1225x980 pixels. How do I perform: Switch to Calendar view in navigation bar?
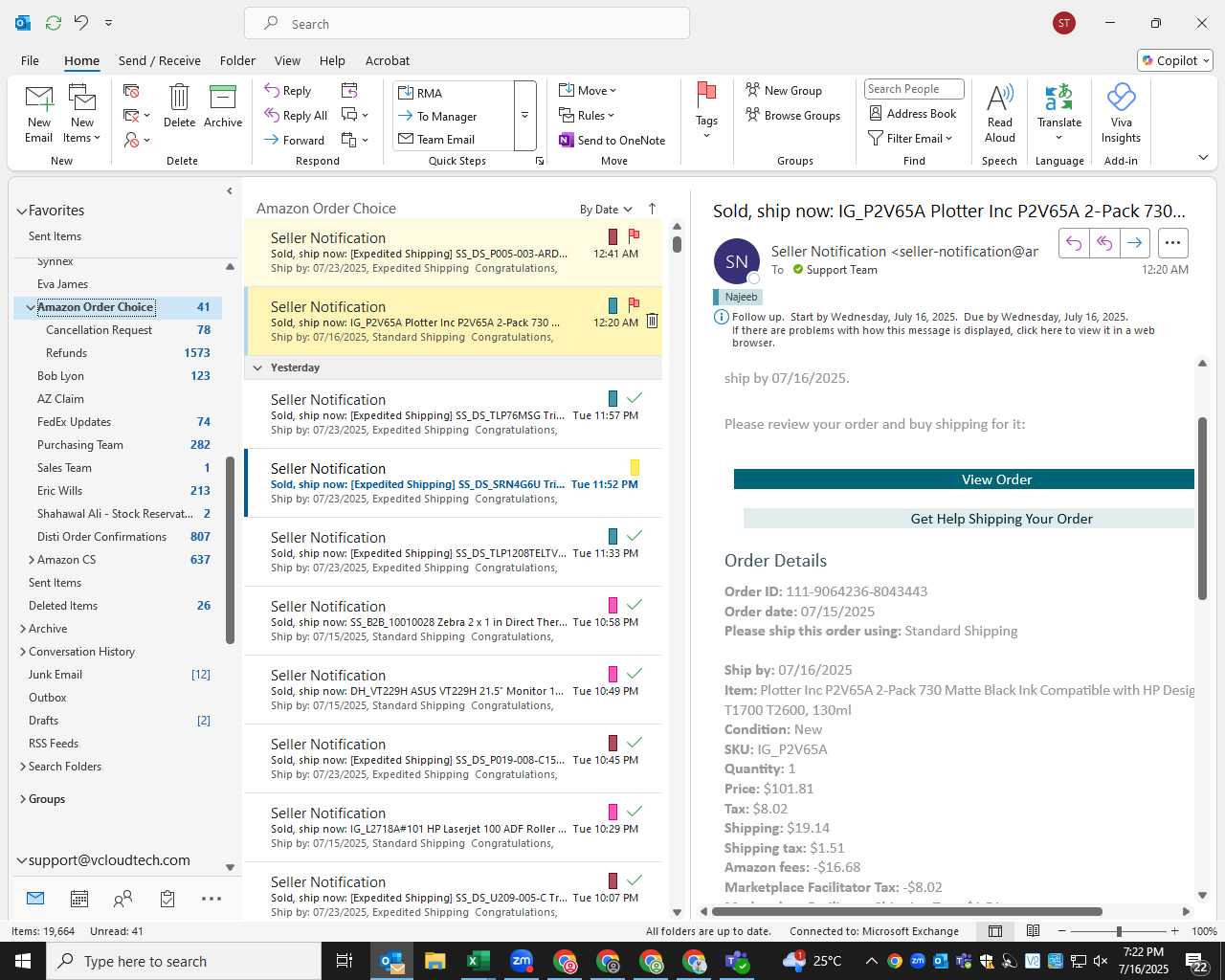tap(79, 899)
